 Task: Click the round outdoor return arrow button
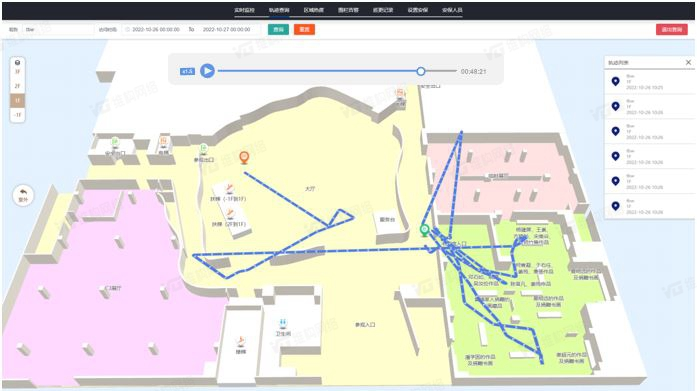(23, 195)
